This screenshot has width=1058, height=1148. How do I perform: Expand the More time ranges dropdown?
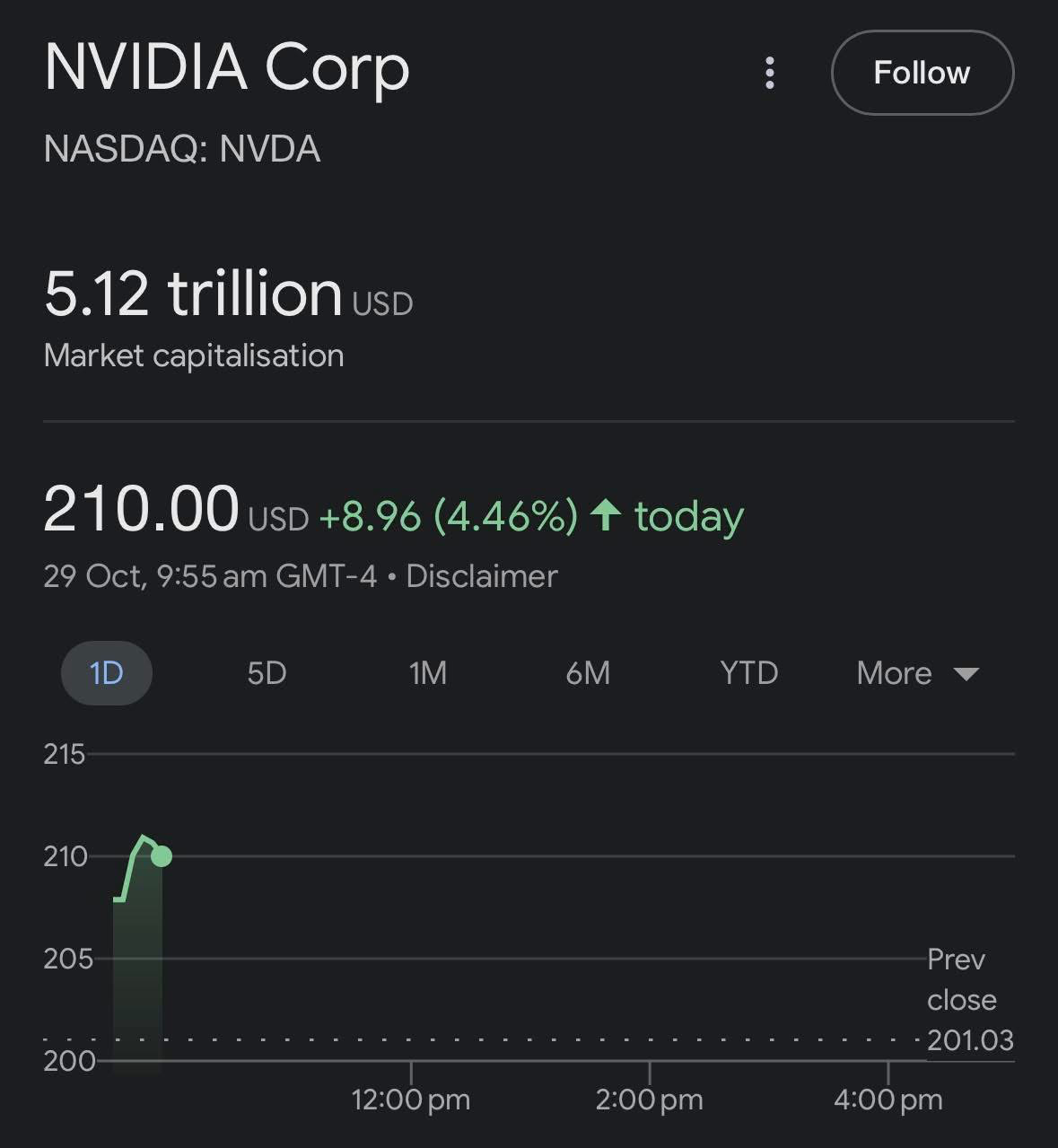tap(917, 673)
